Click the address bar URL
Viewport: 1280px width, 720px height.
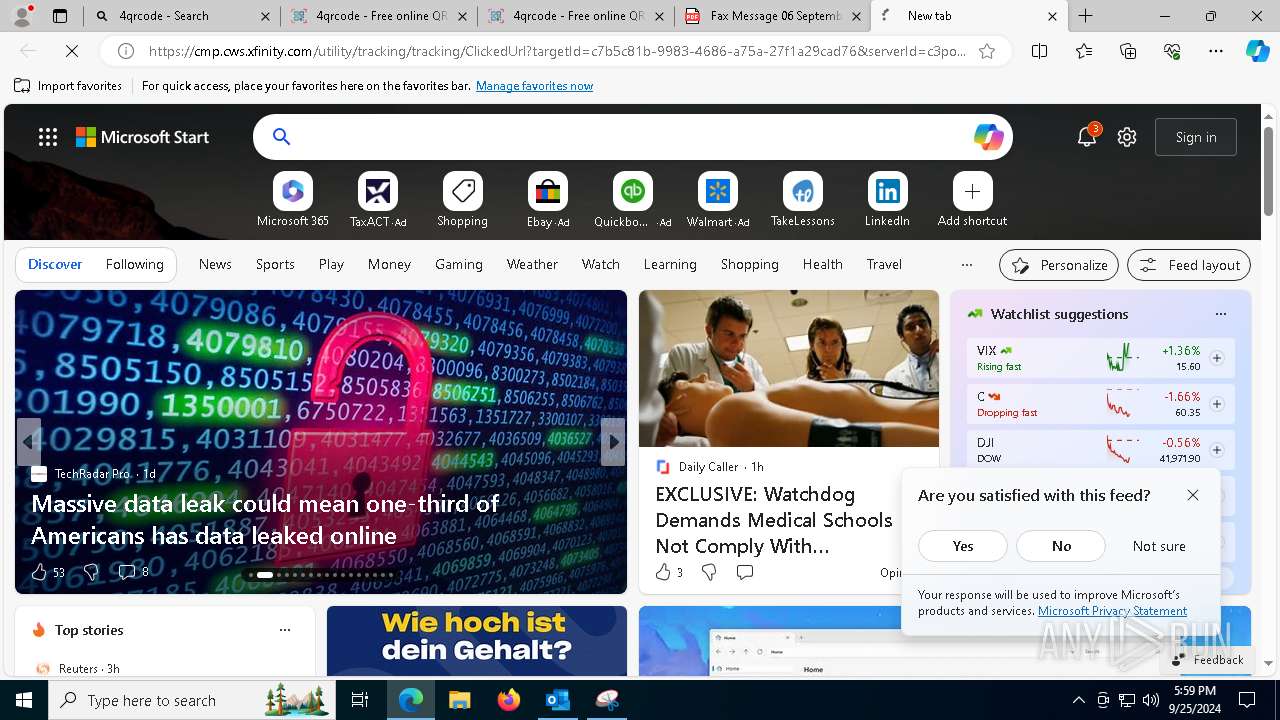558,51
